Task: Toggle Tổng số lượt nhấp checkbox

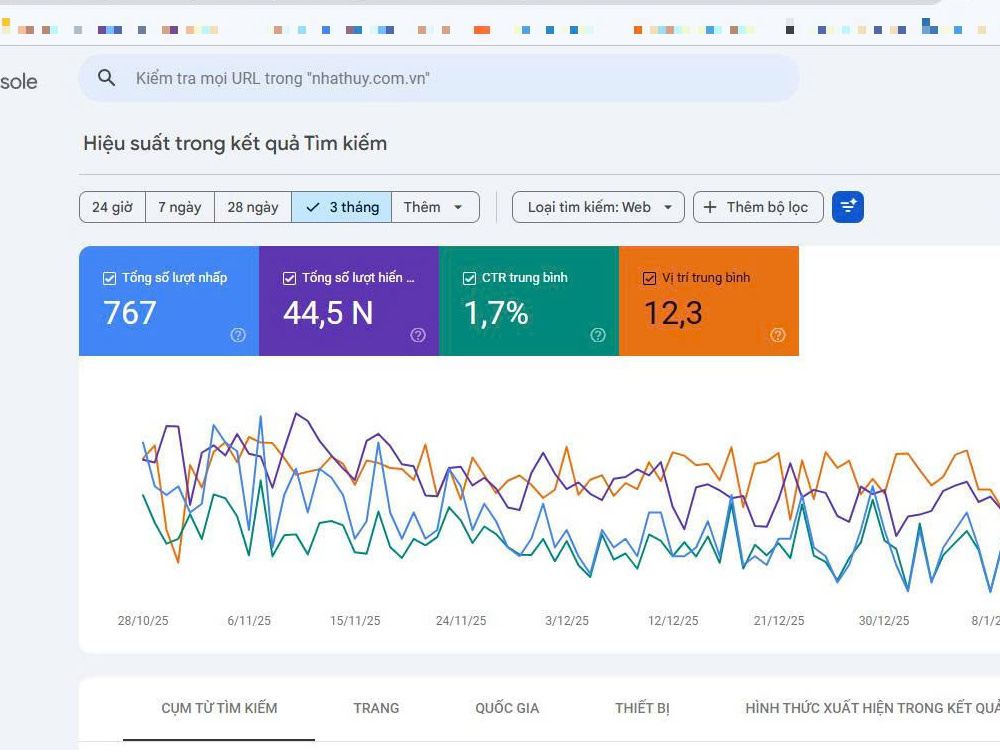Action: [110, 278]
